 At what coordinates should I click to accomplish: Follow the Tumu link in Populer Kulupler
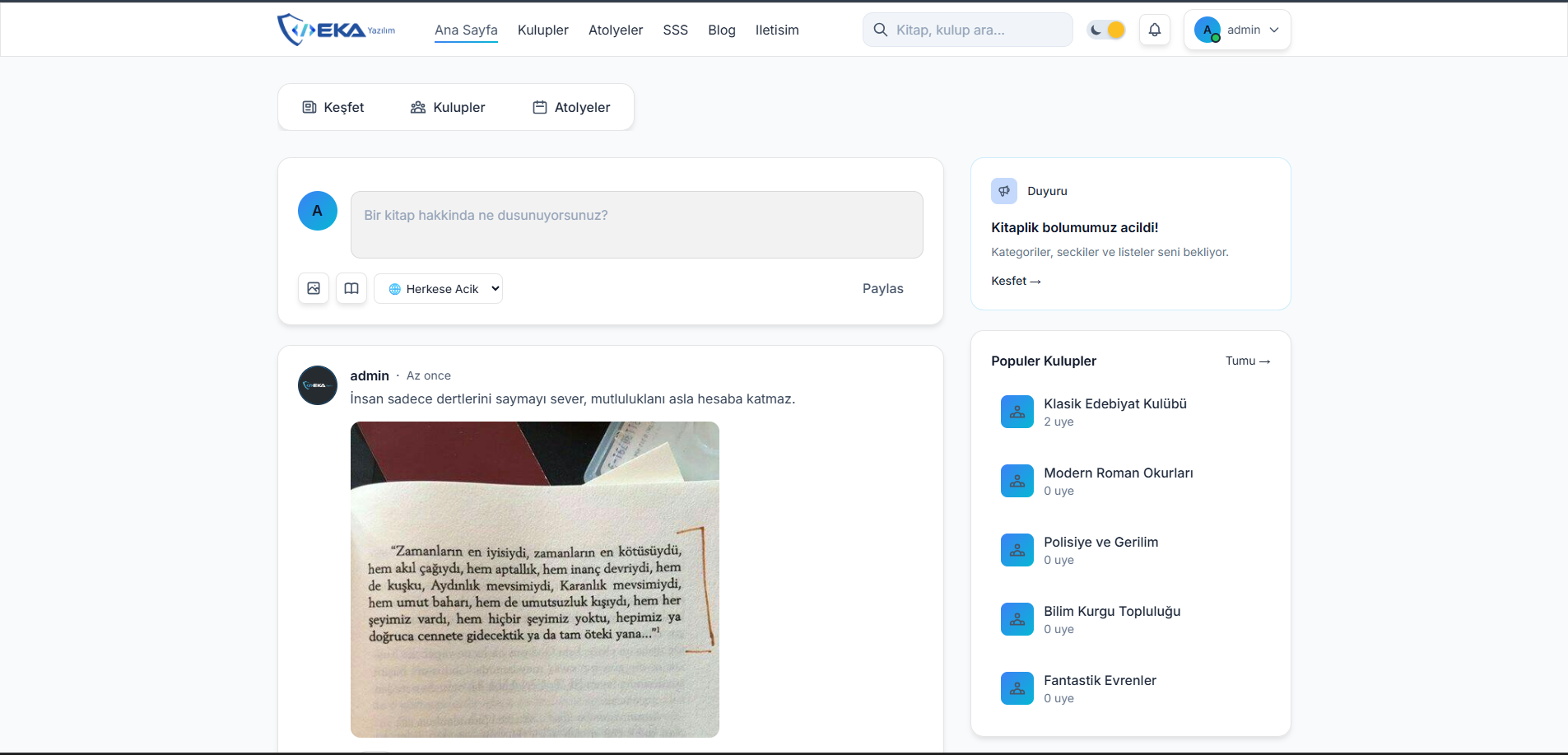click(x=1247, y=361)
